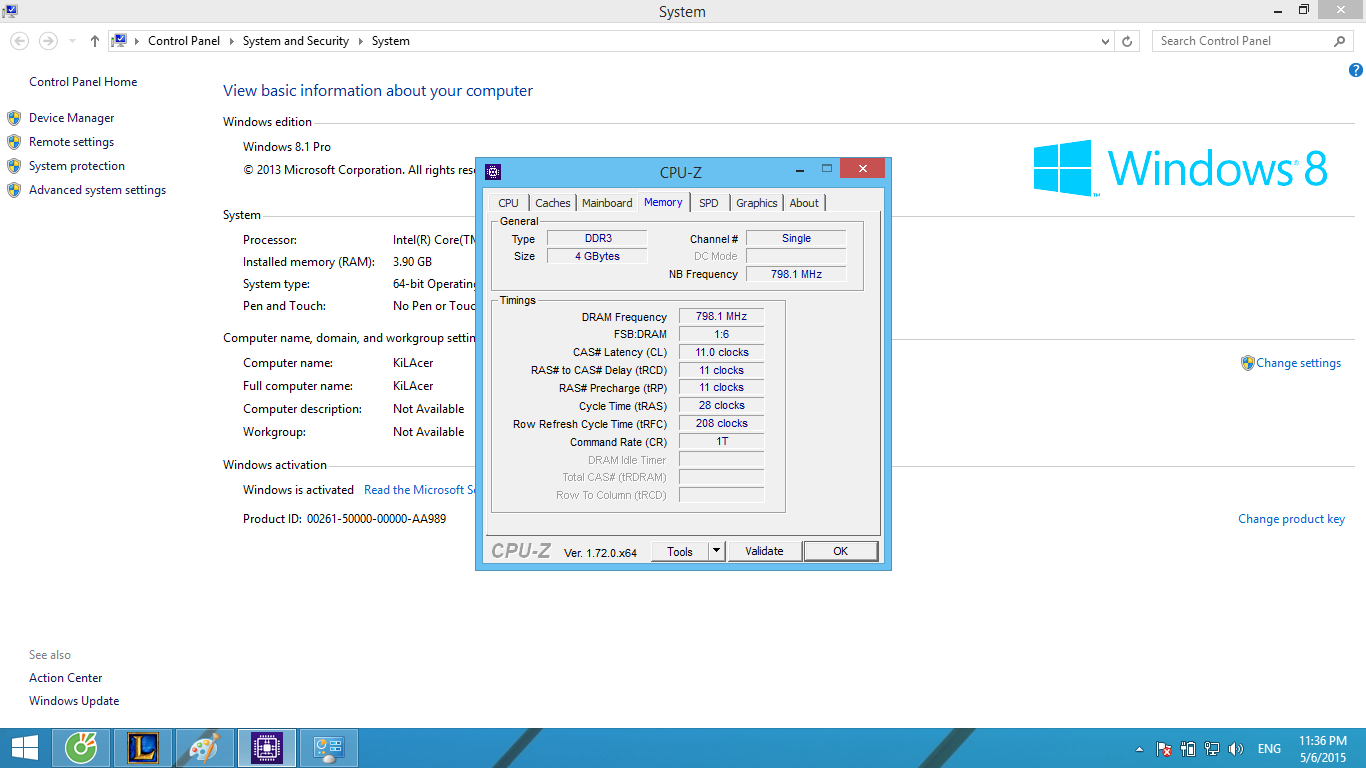The height and width of the screenshot is (768, 1366).
Task: Open Device Manager from sidebar
Action: point(71,118)
